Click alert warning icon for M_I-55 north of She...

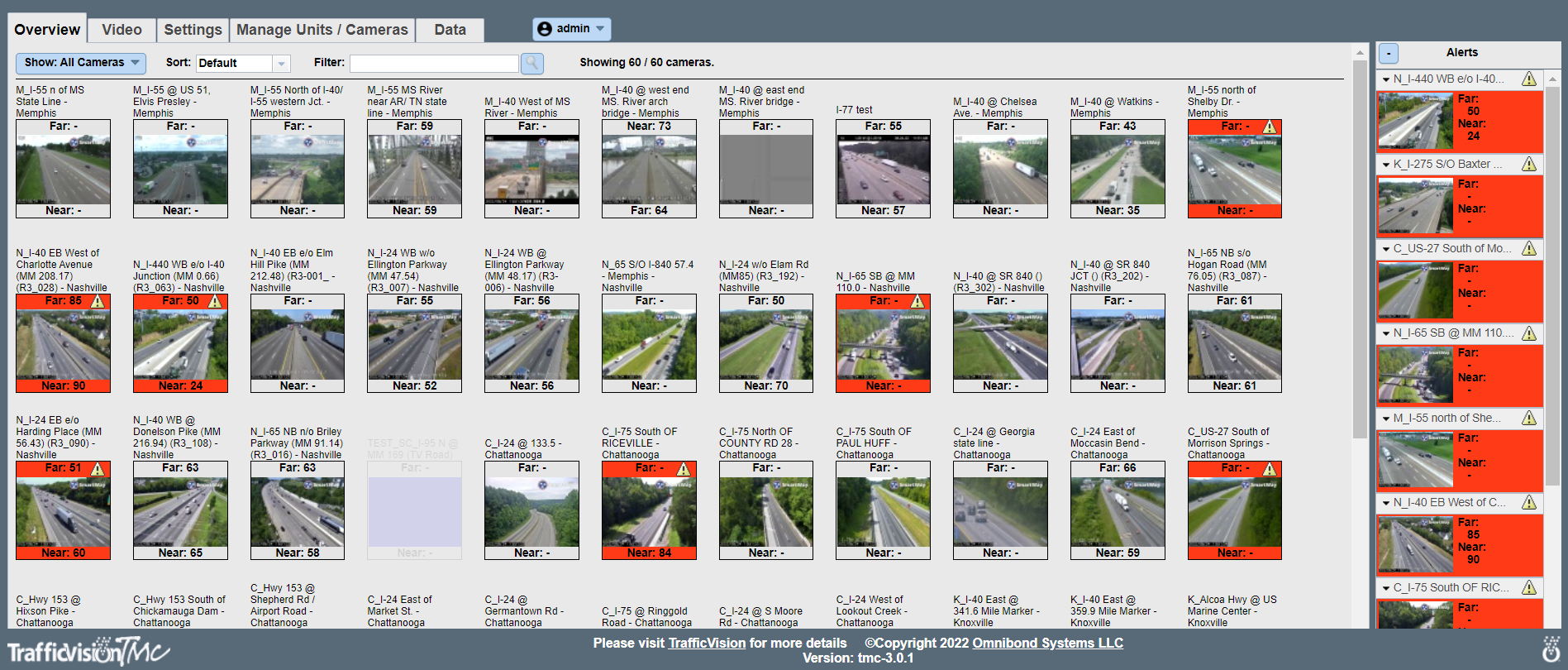pos(1529,418)
